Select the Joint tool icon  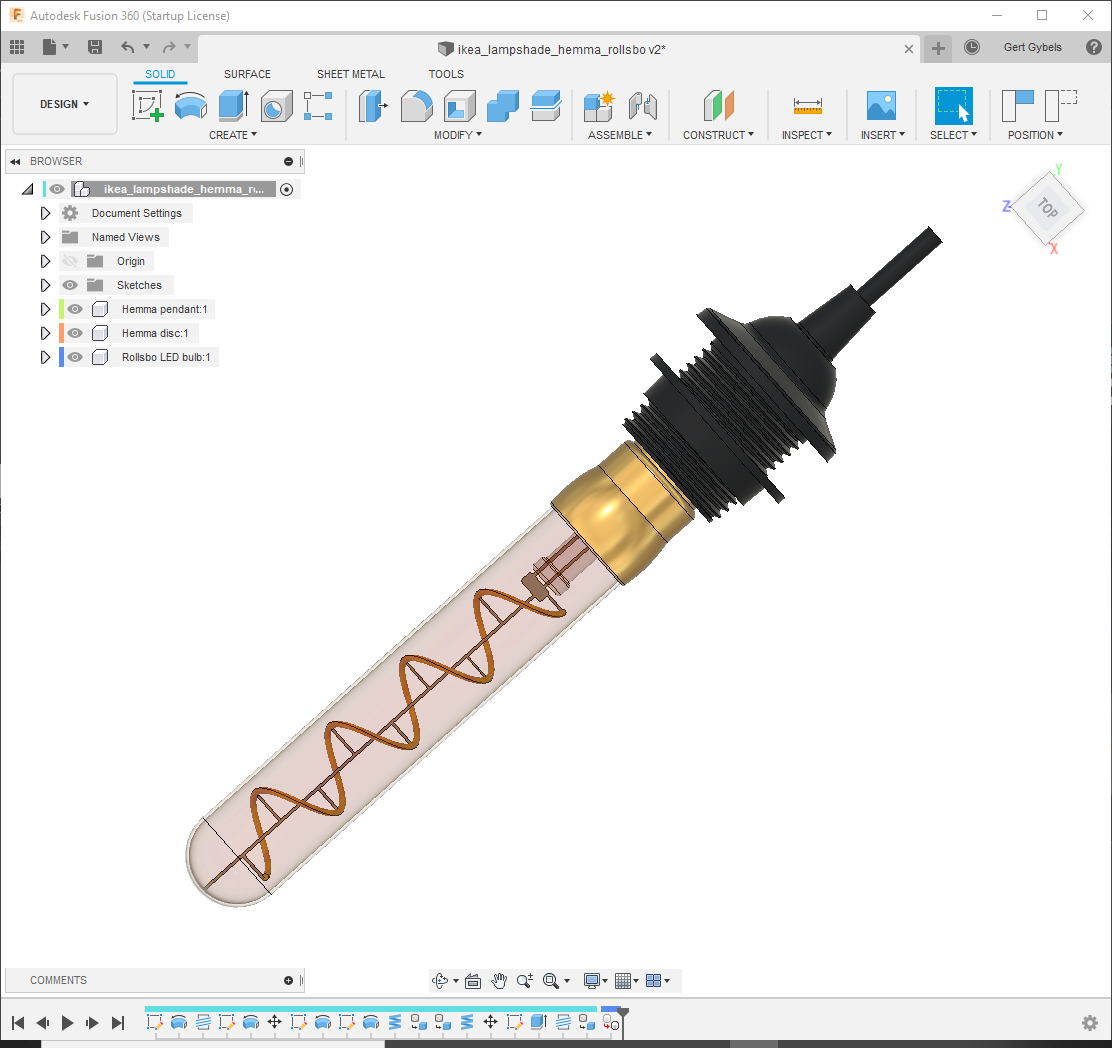(x=643, y=106)
